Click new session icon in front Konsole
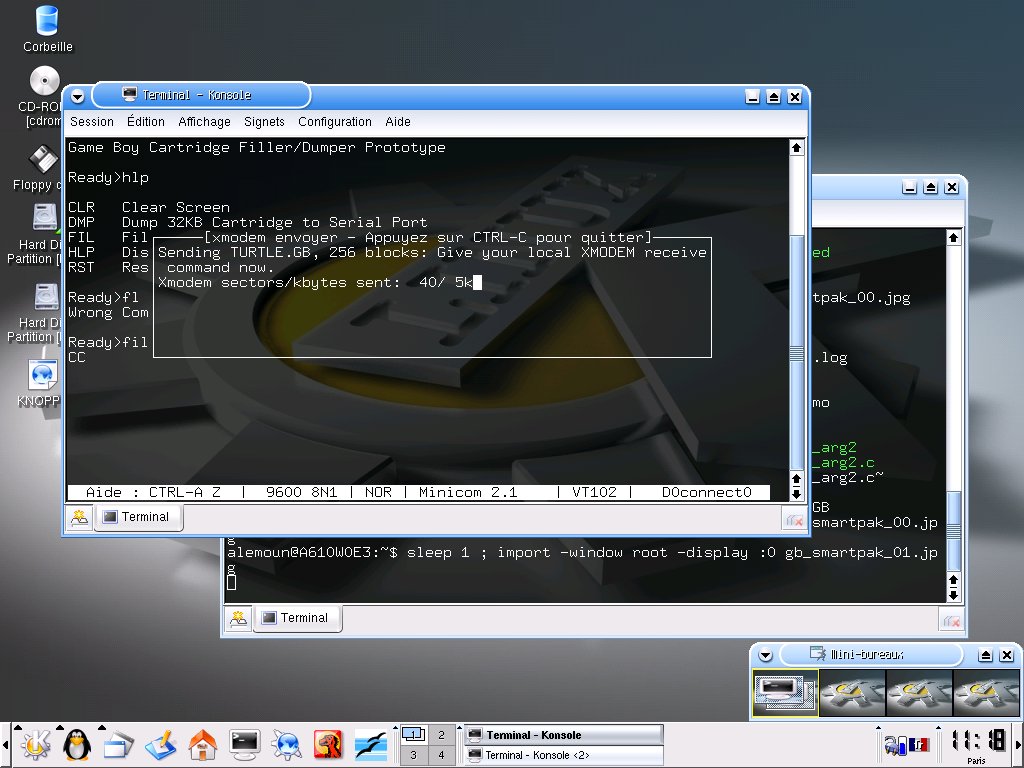This screenshot has height=768, width=1024. tap(78, 517)
